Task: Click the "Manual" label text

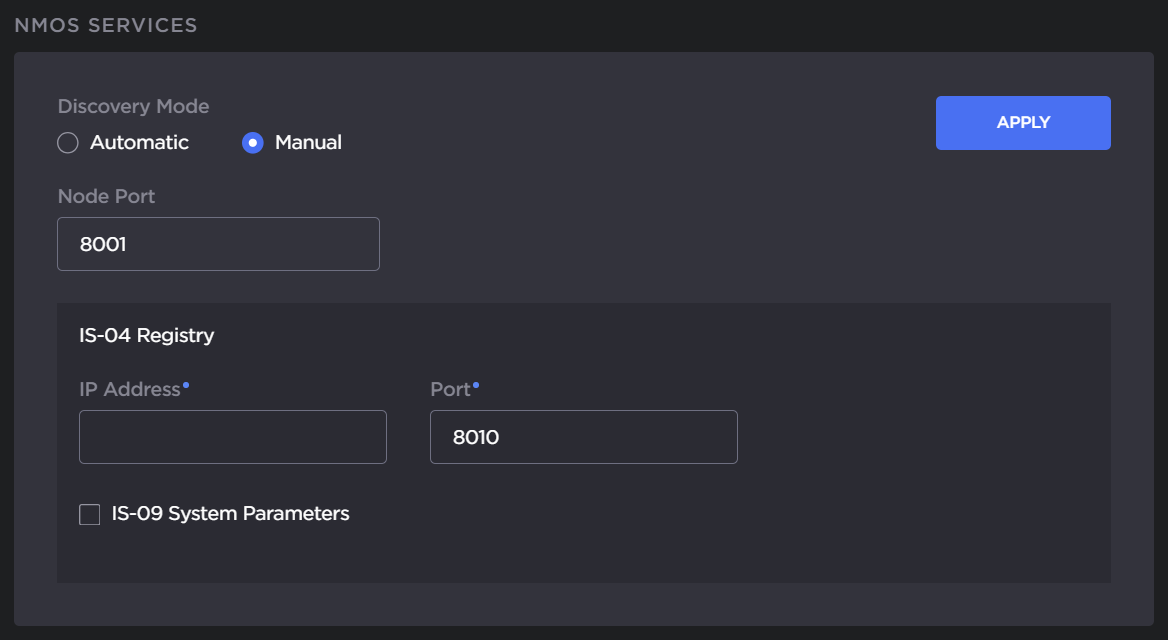Action: 308,143
